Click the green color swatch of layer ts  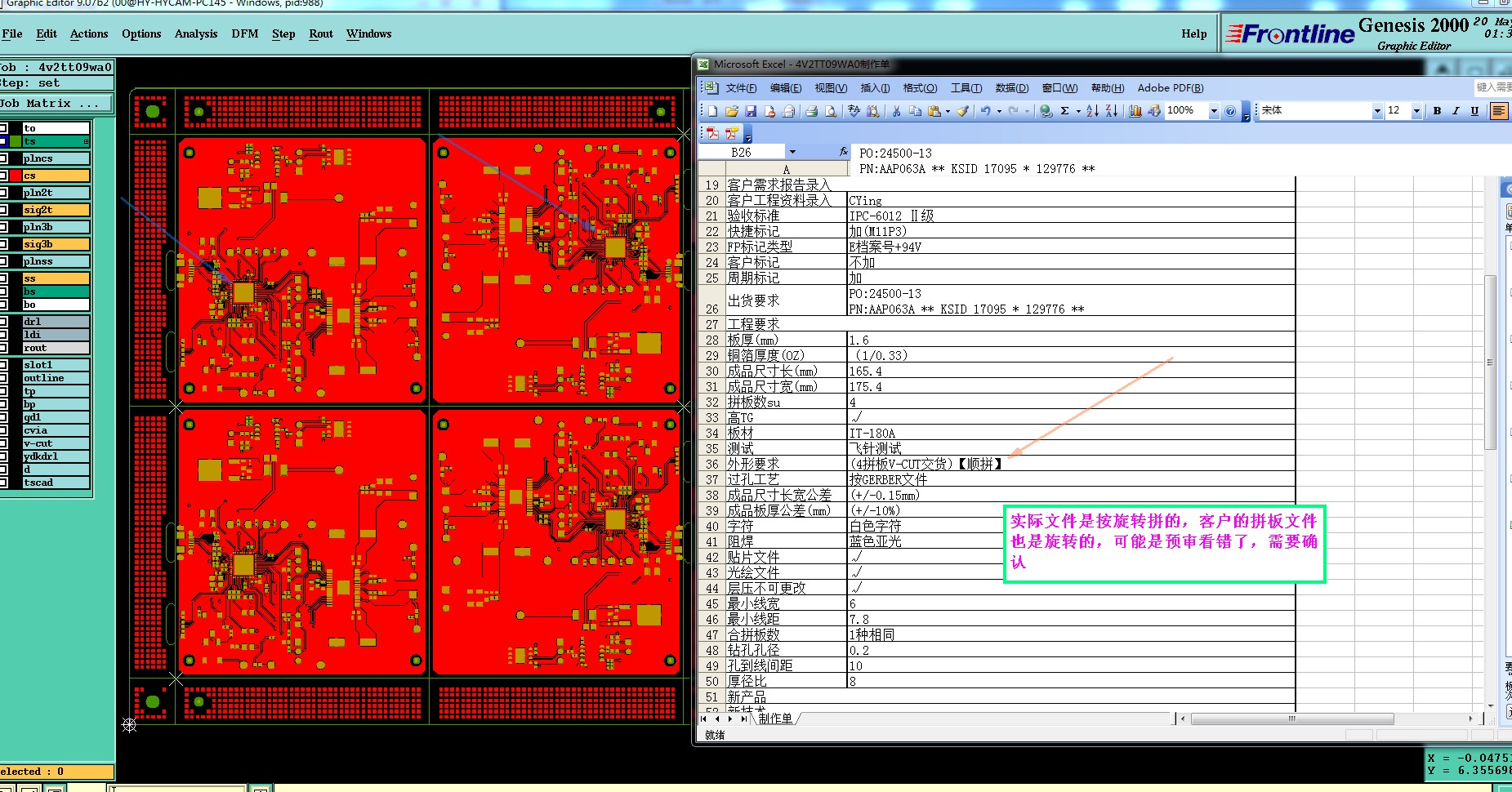click(x=16, y=141)
